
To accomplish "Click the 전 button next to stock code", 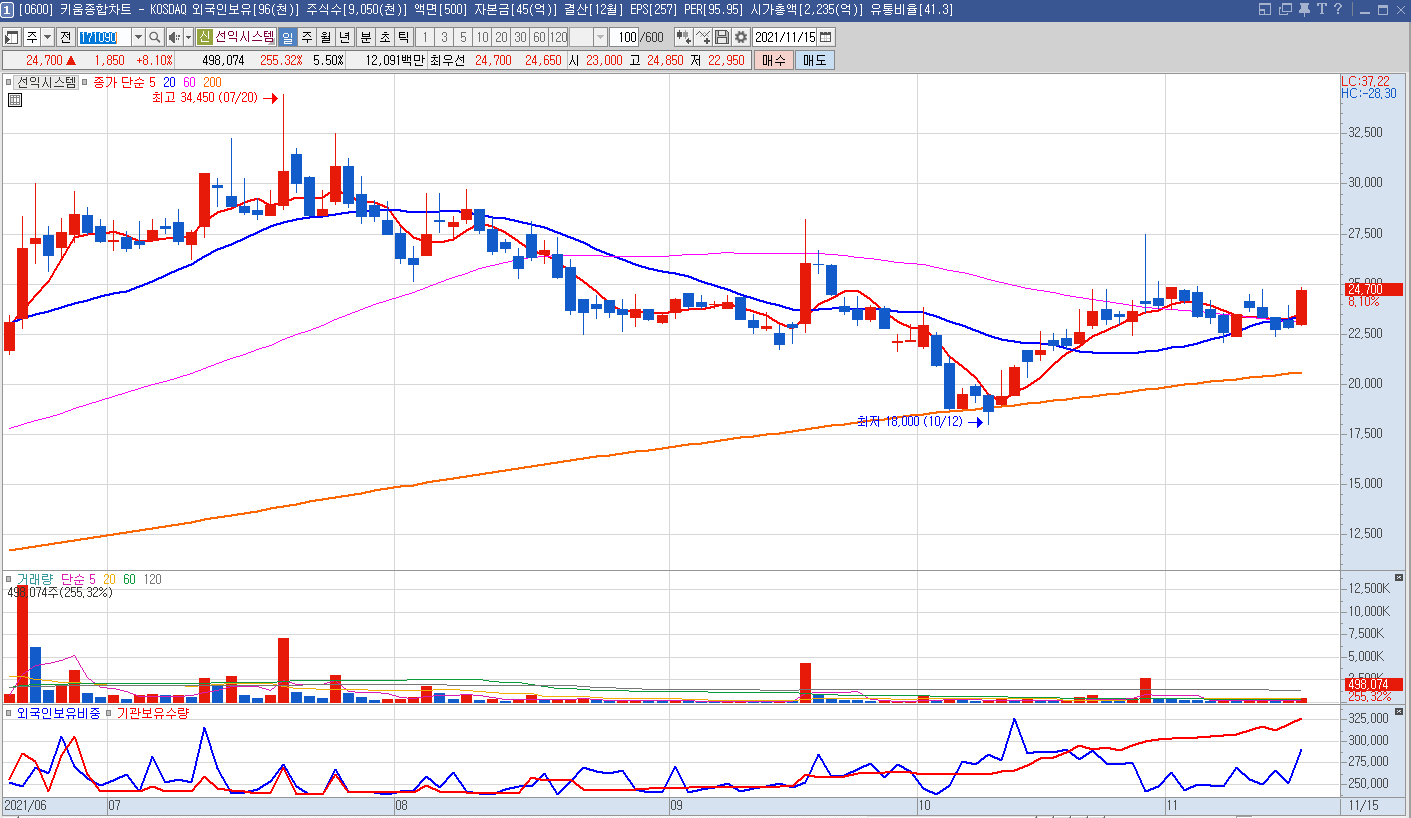I will [x=65, y=37].
